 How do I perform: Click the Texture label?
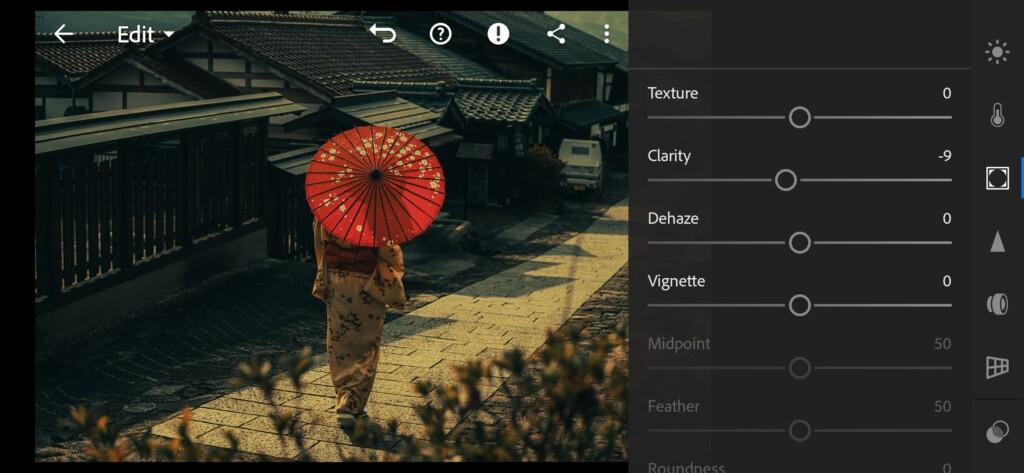tap(673, 93)
